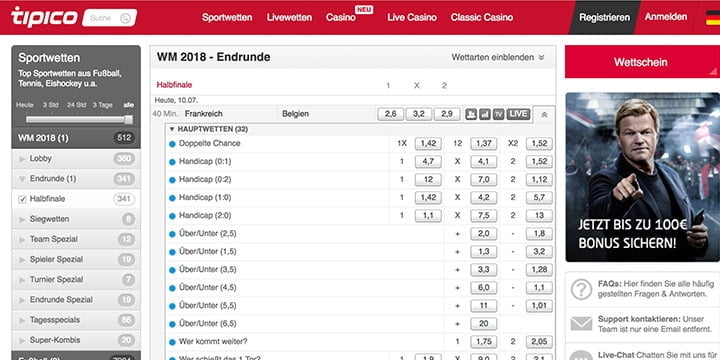
Task: Collapse the match details double-chevron
Action: (x=545, y=115)
